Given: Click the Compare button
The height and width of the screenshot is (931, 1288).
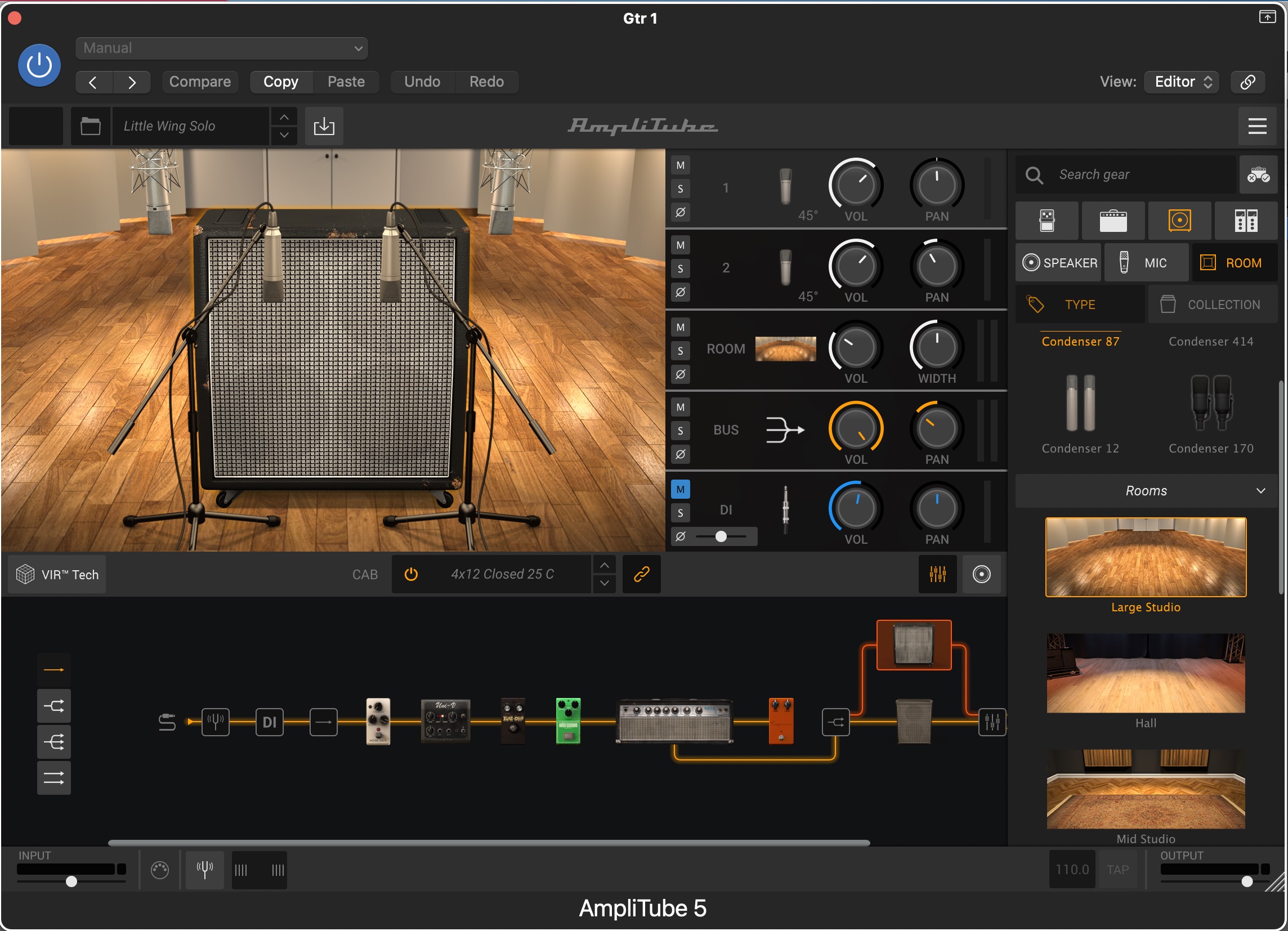Looking at the screenshot, I should point(200,82).
